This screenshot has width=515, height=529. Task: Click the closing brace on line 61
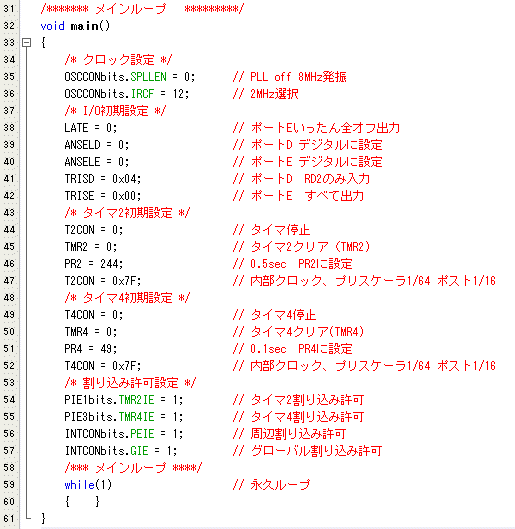coord(43,519)
